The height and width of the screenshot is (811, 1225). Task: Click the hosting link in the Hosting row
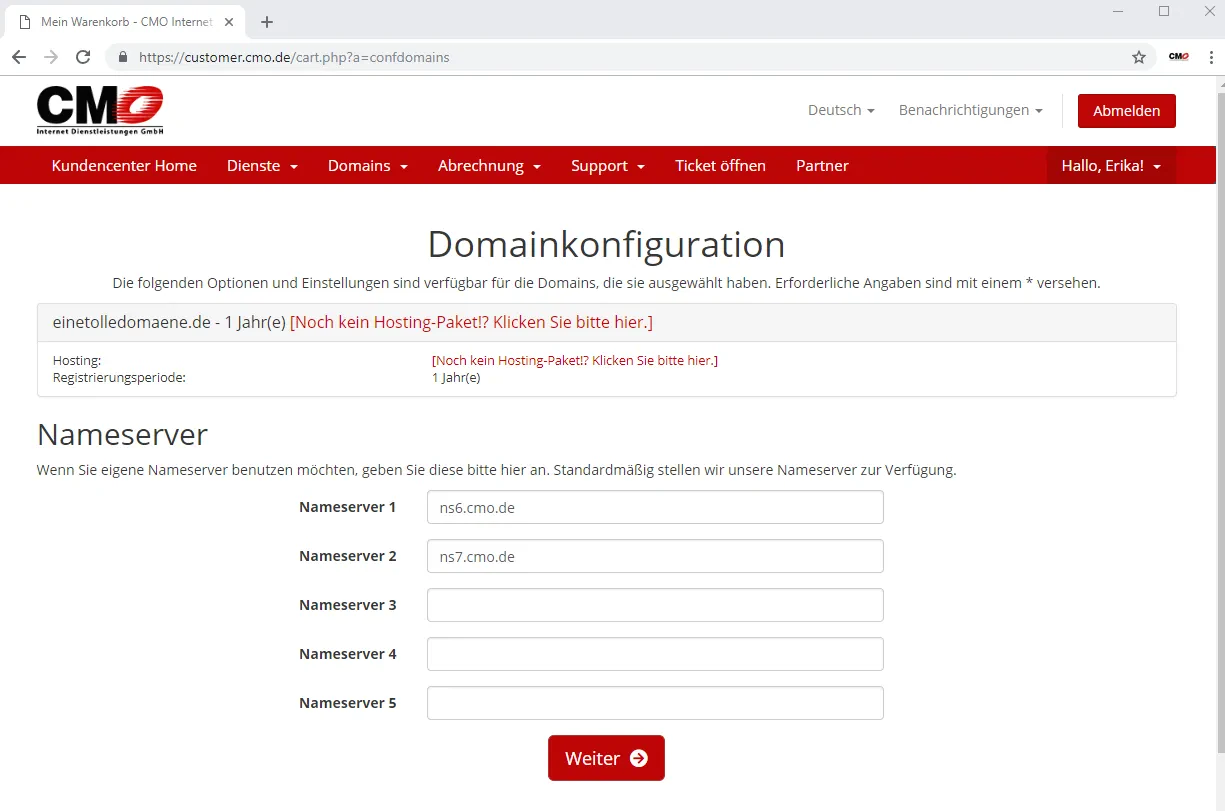tap(575, 360)
